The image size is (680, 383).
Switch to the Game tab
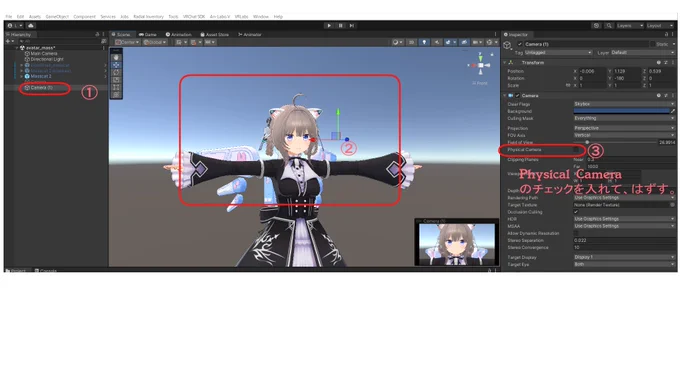(x=147, y=34)
